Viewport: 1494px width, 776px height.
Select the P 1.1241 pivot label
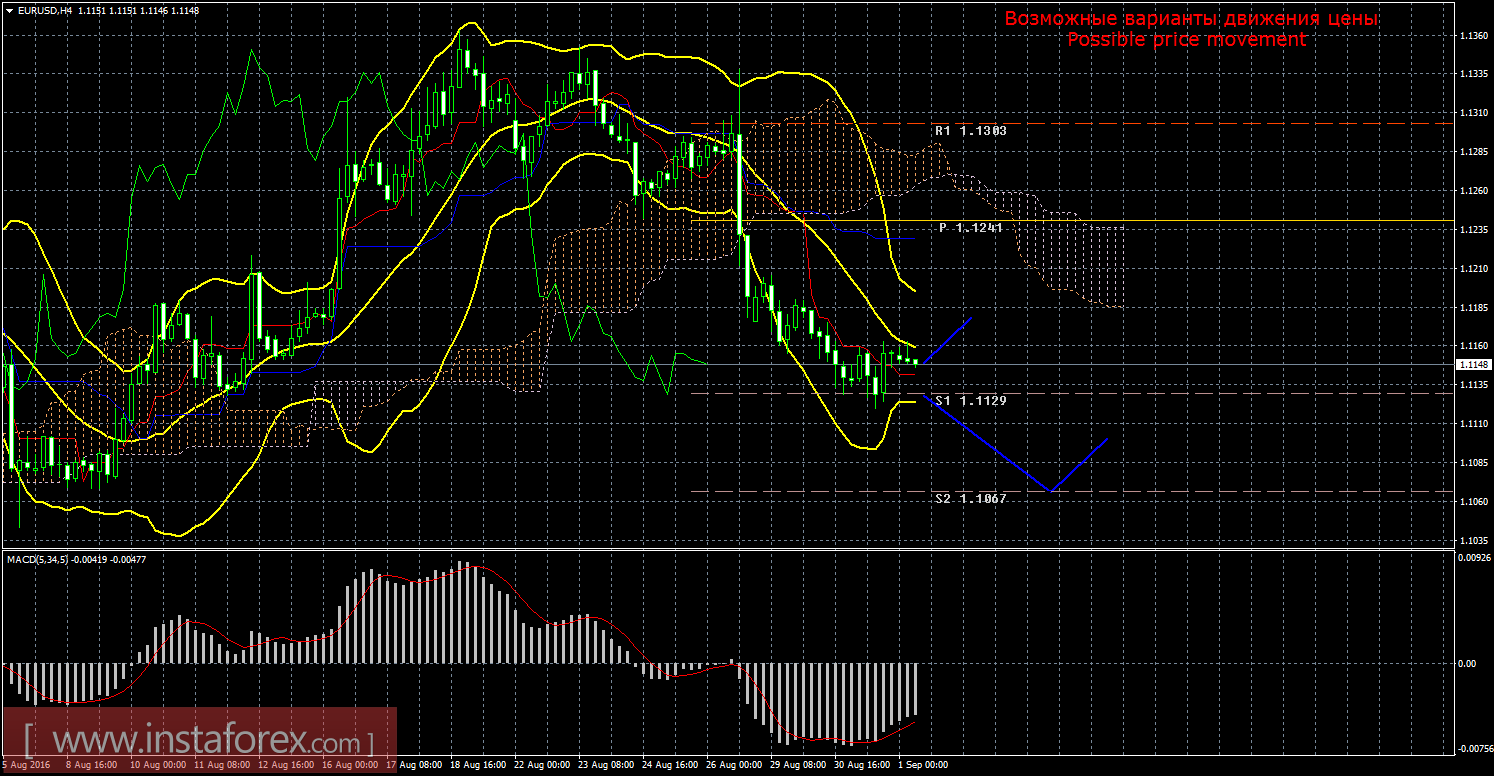[x=972, y=228]
